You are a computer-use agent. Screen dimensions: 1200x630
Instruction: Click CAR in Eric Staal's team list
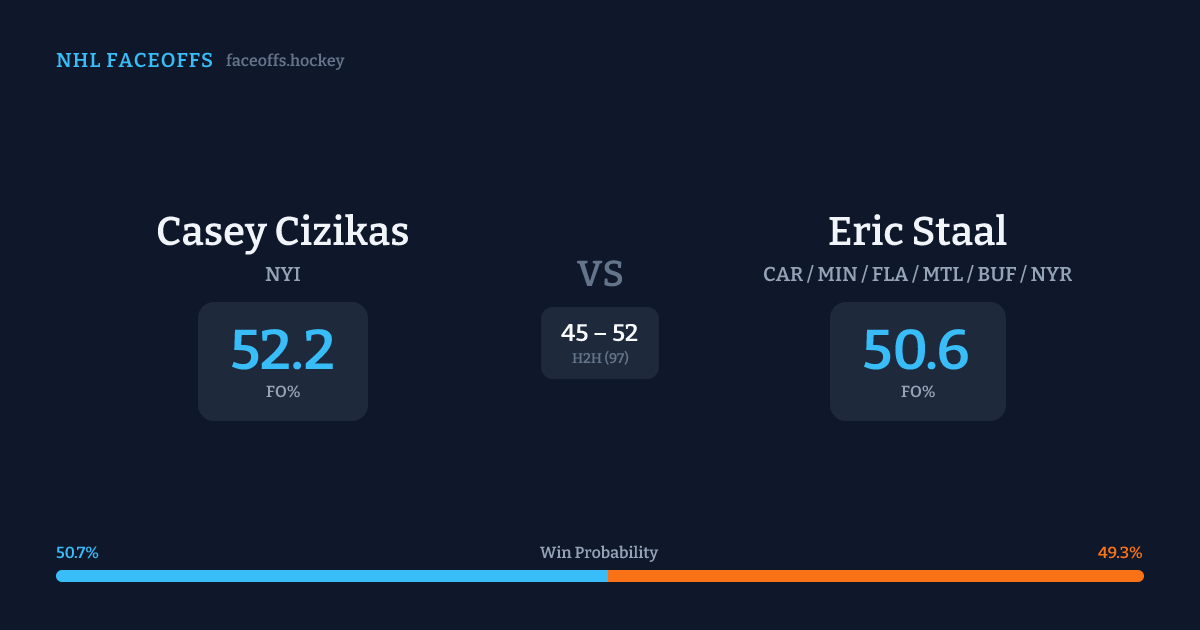pyautogui.click(x=783, y=274)
